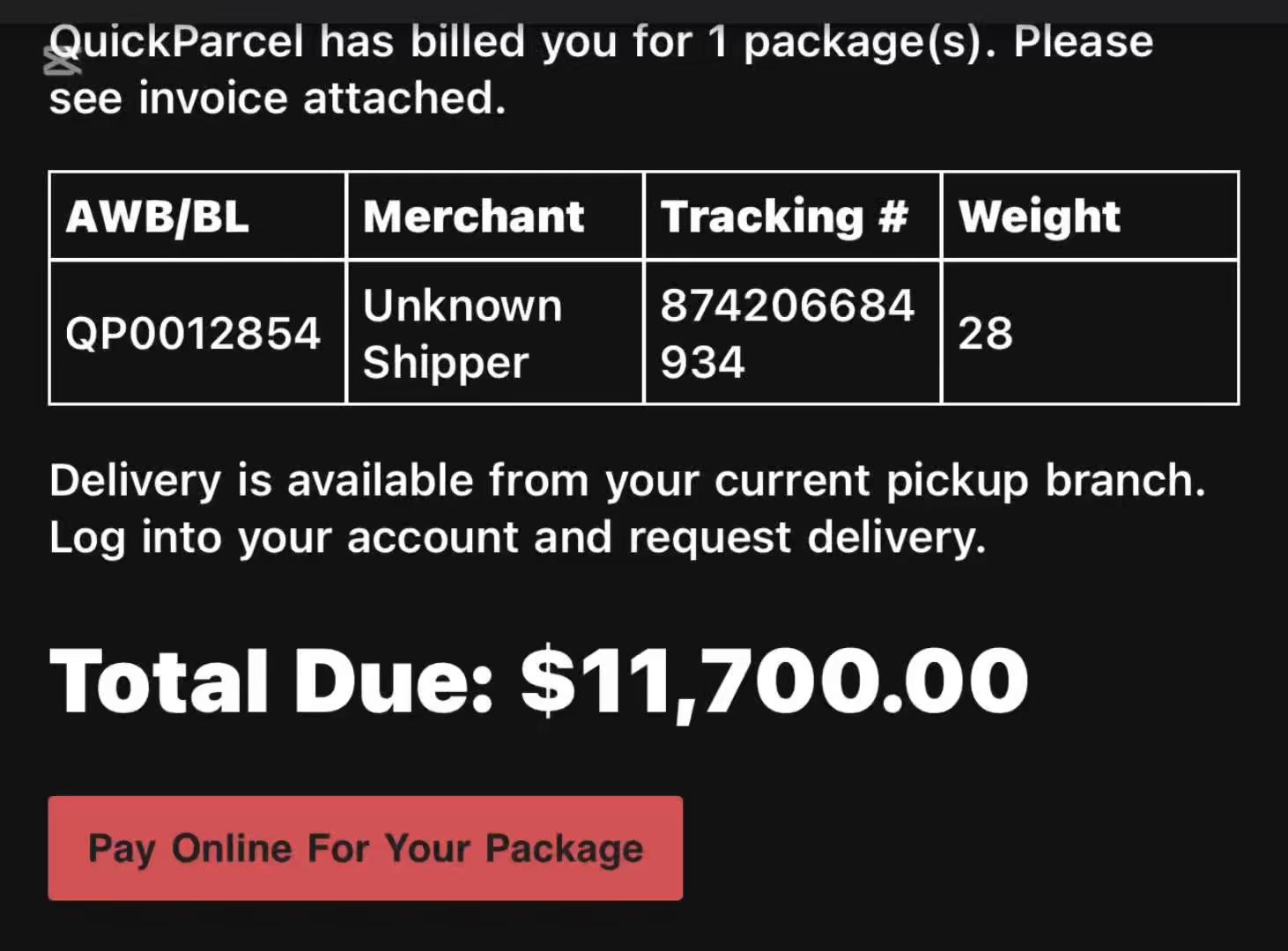Click tracking number 874206684934 cell

pyautogui.click(x=793, y=333)
